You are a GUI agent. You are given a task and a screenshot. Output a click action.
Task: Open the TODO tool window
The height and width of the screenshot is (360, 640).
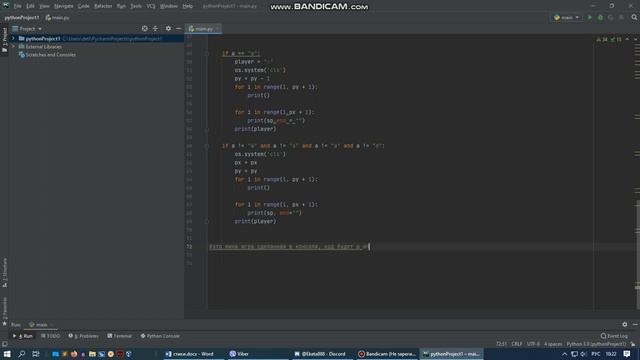[x=51, y=336]
